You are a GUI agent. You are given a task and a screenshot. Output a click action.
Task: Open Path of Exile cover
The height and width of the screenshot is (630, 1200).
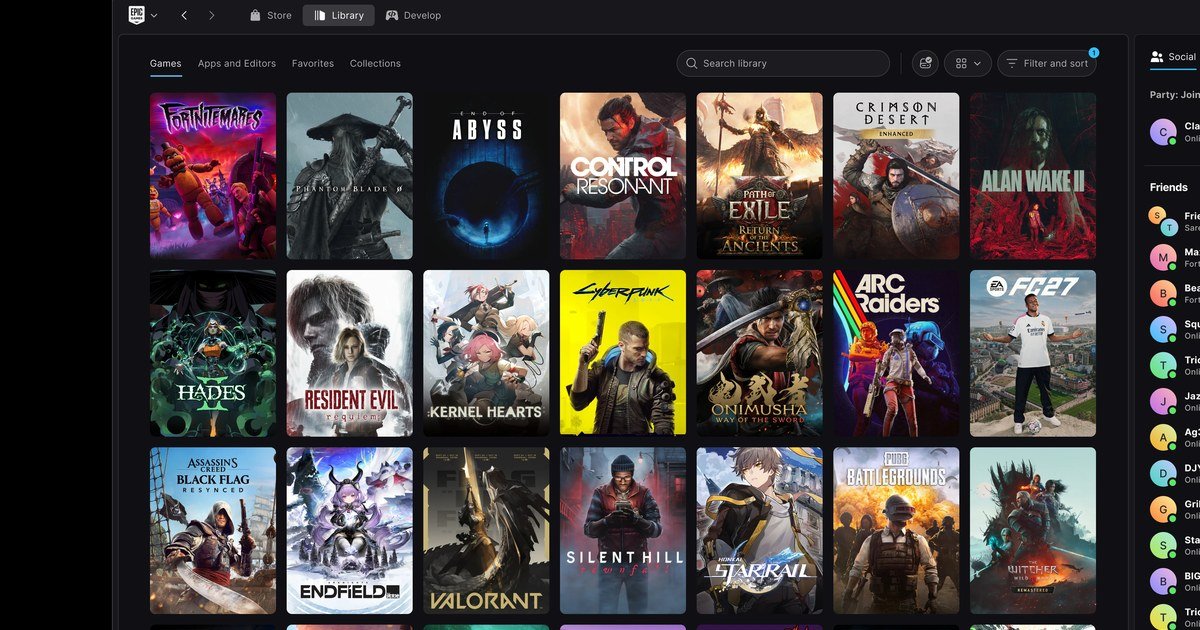760,176
